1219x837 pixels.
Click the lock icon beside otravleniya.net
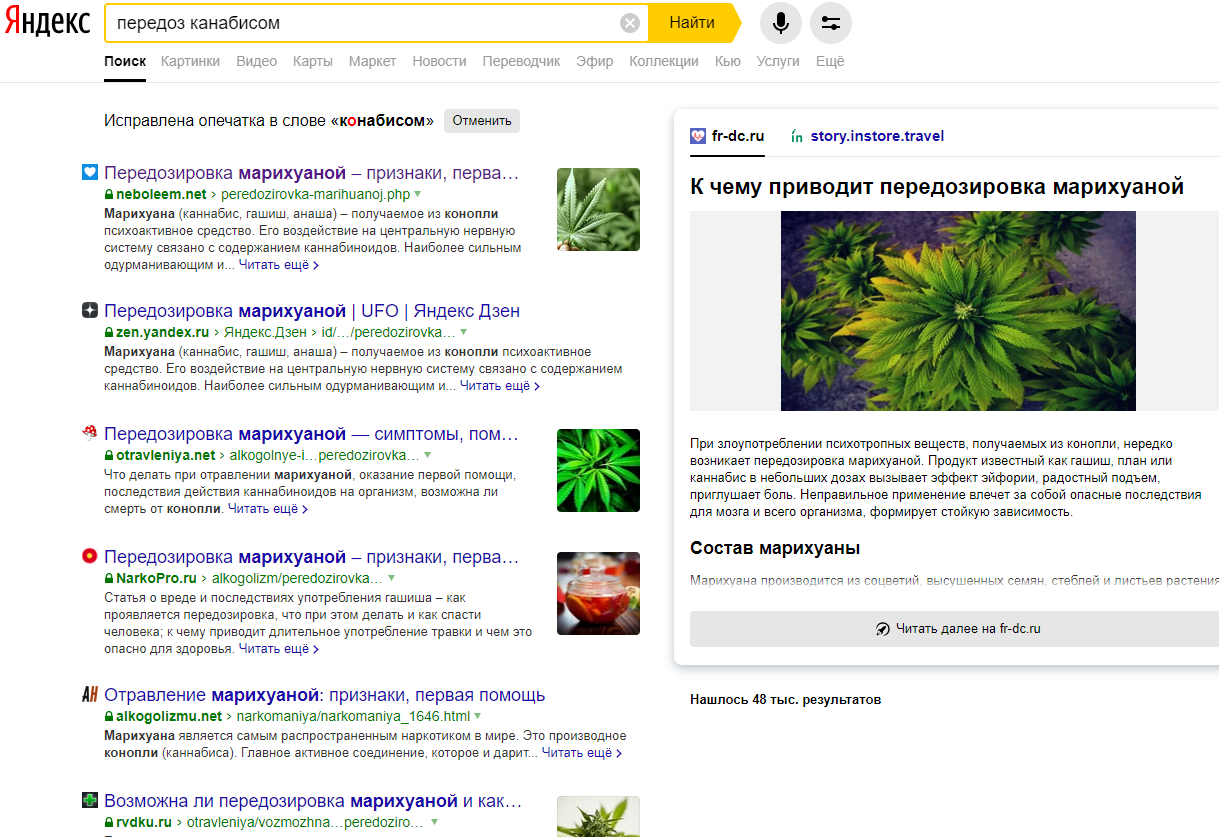point(109,455)
